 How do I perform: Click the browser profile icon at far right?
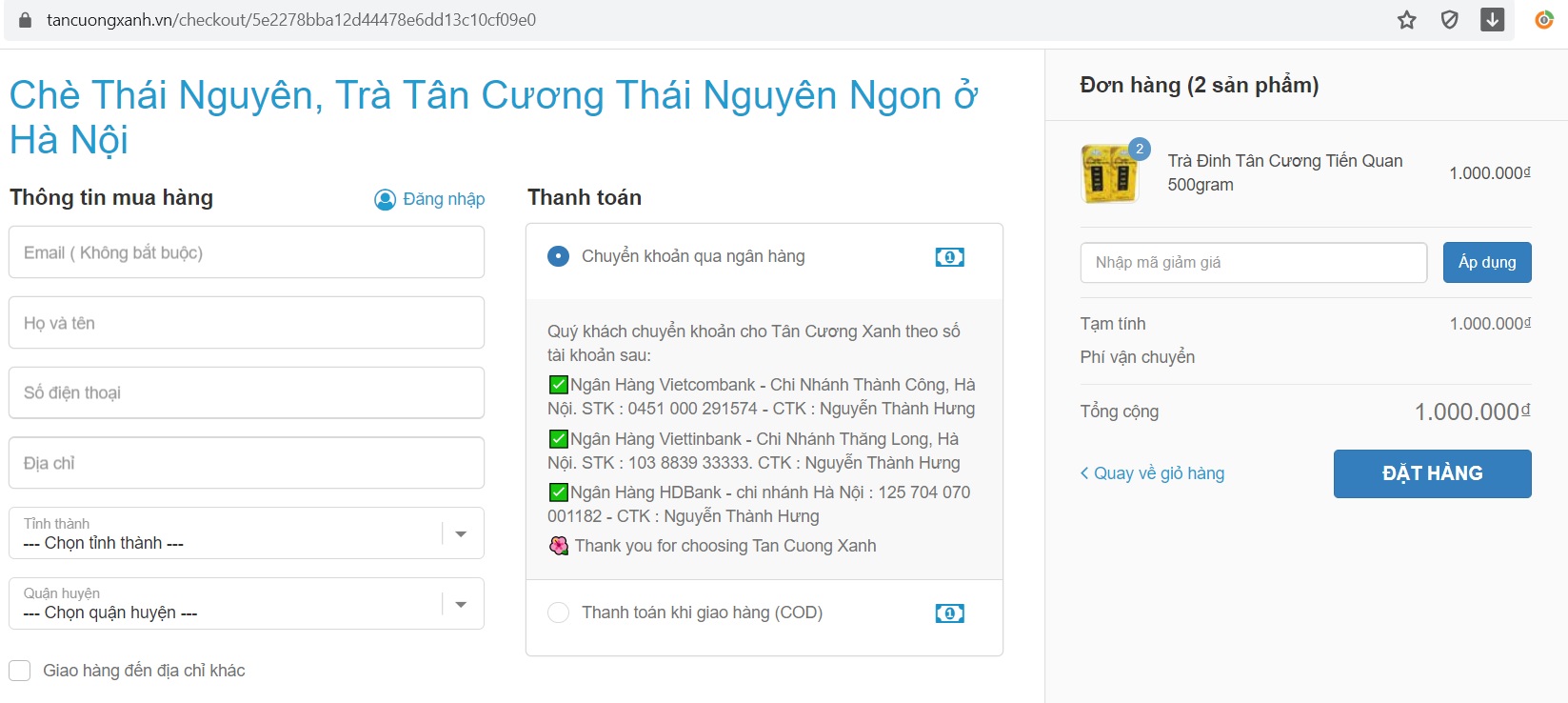coord(1543,20)
